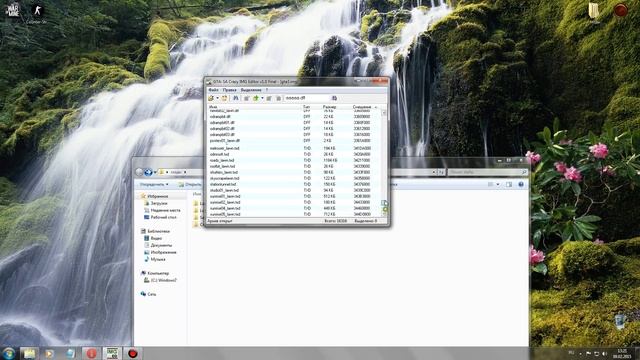The width and height of the screenshot is (640, 360).
Task: Open the Правка menu in IMG Editor
Action: click(229, 90)
